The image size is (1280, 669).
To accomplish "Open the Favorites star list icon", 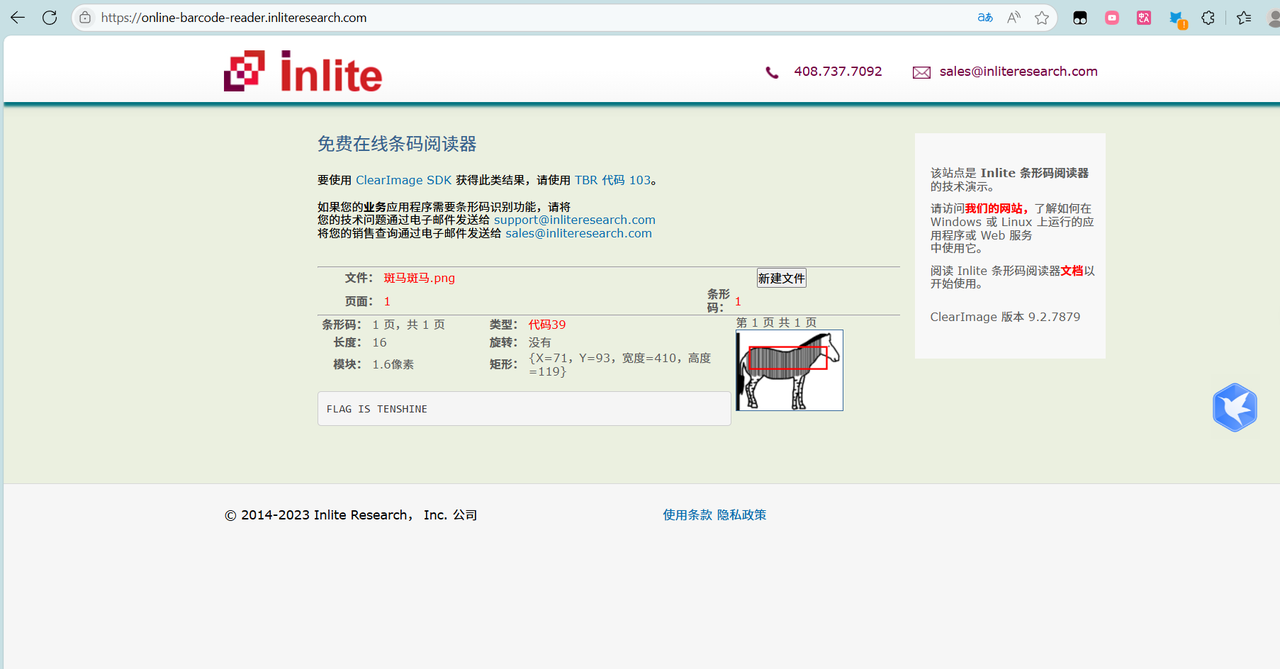I will (x=1241, y=17).
